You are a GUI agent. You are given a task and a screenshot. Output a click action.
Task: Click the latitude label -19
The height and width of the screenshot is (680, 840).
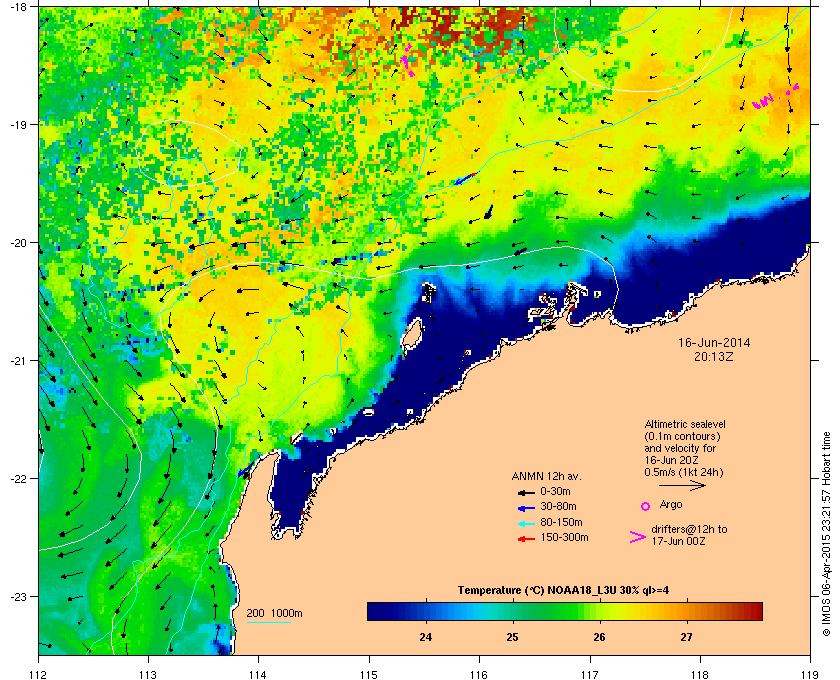pyautogui.click(x=18, y=124)
